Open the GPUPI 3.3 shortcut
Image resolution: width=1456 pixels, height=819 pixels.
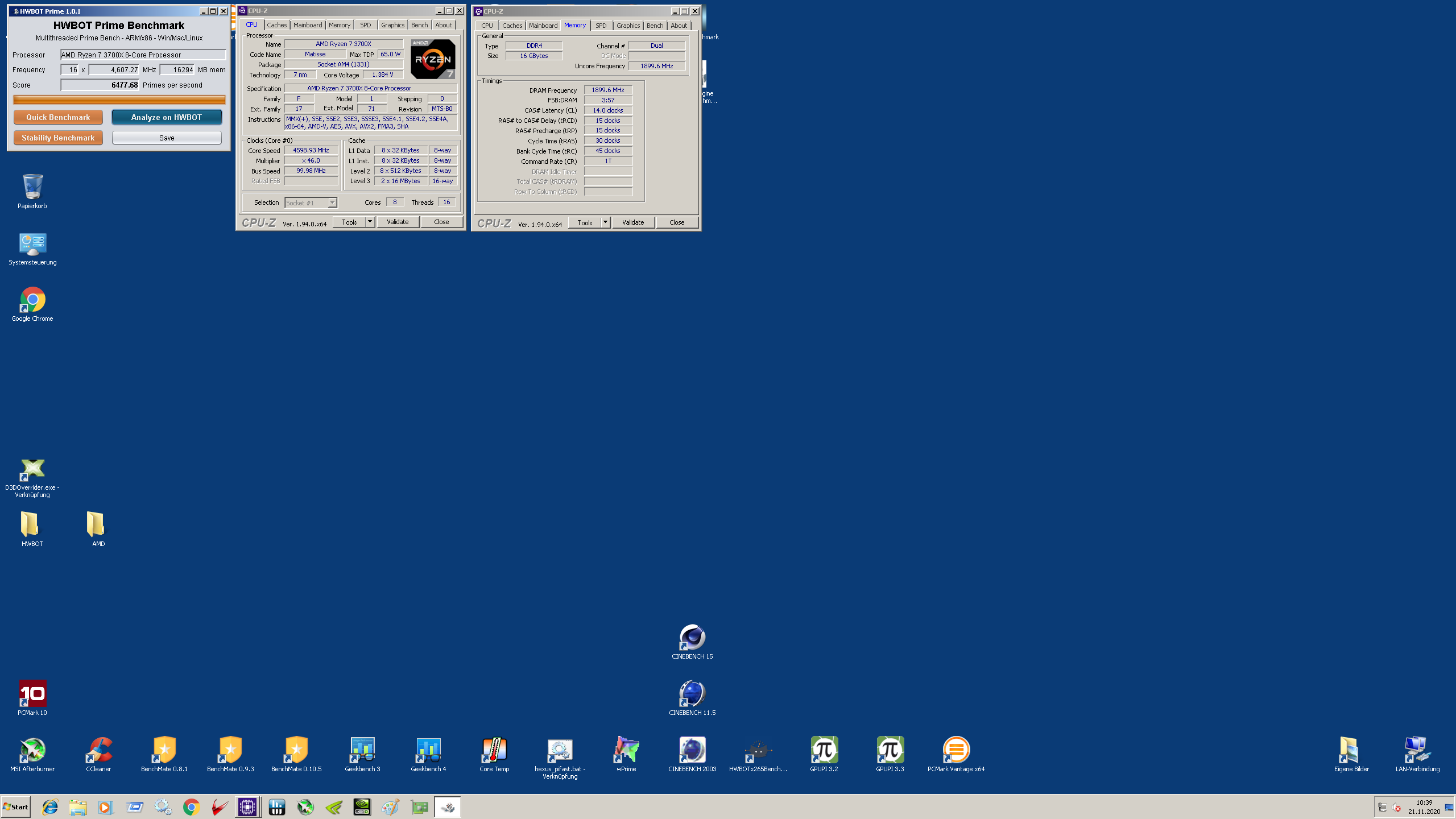(890, 754)
